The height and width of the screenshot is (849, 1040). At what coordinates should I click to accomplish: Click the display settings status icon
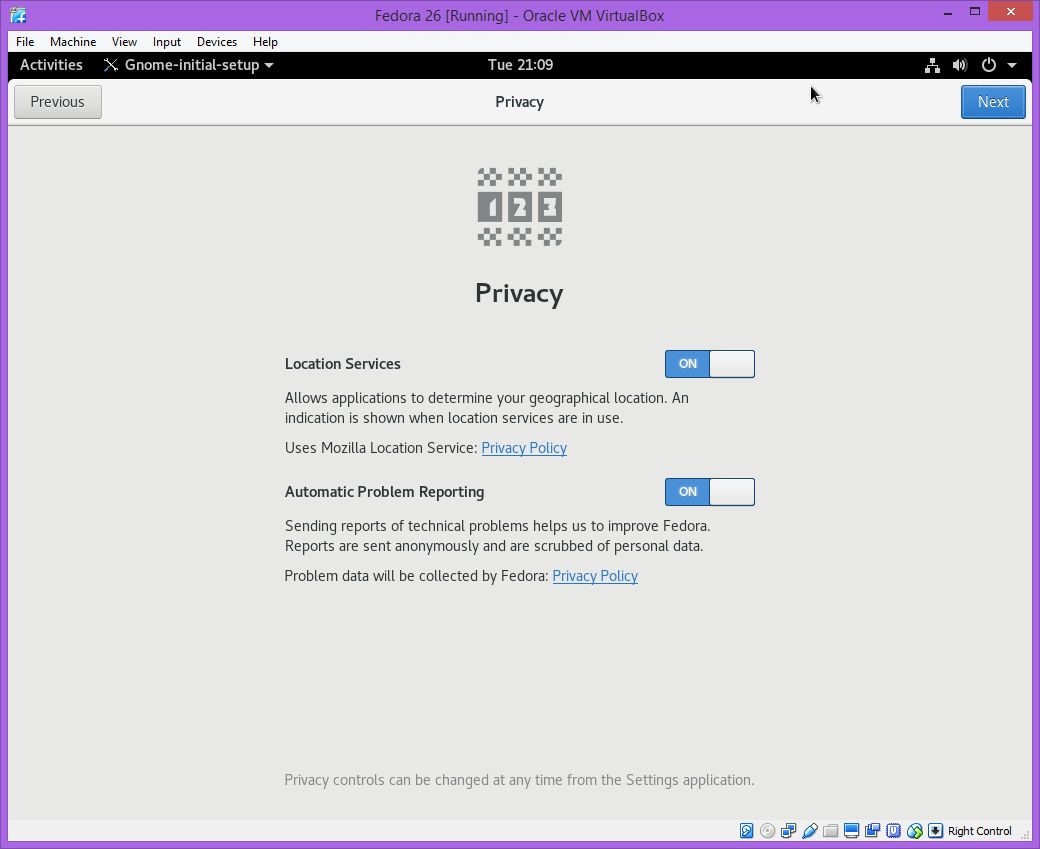pos(852,830)
